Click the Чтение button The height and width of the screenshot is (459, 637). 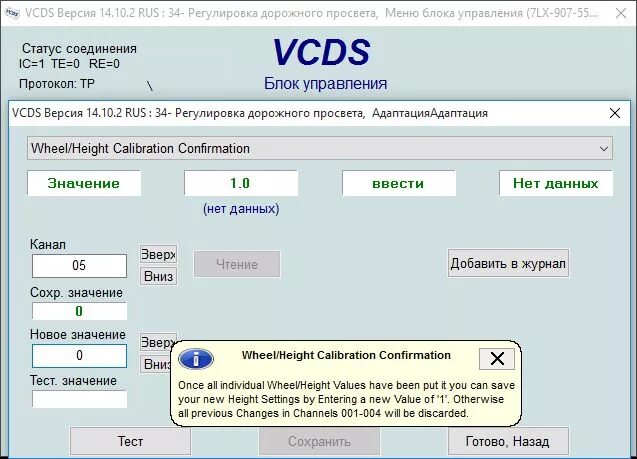tap(237, 264)
